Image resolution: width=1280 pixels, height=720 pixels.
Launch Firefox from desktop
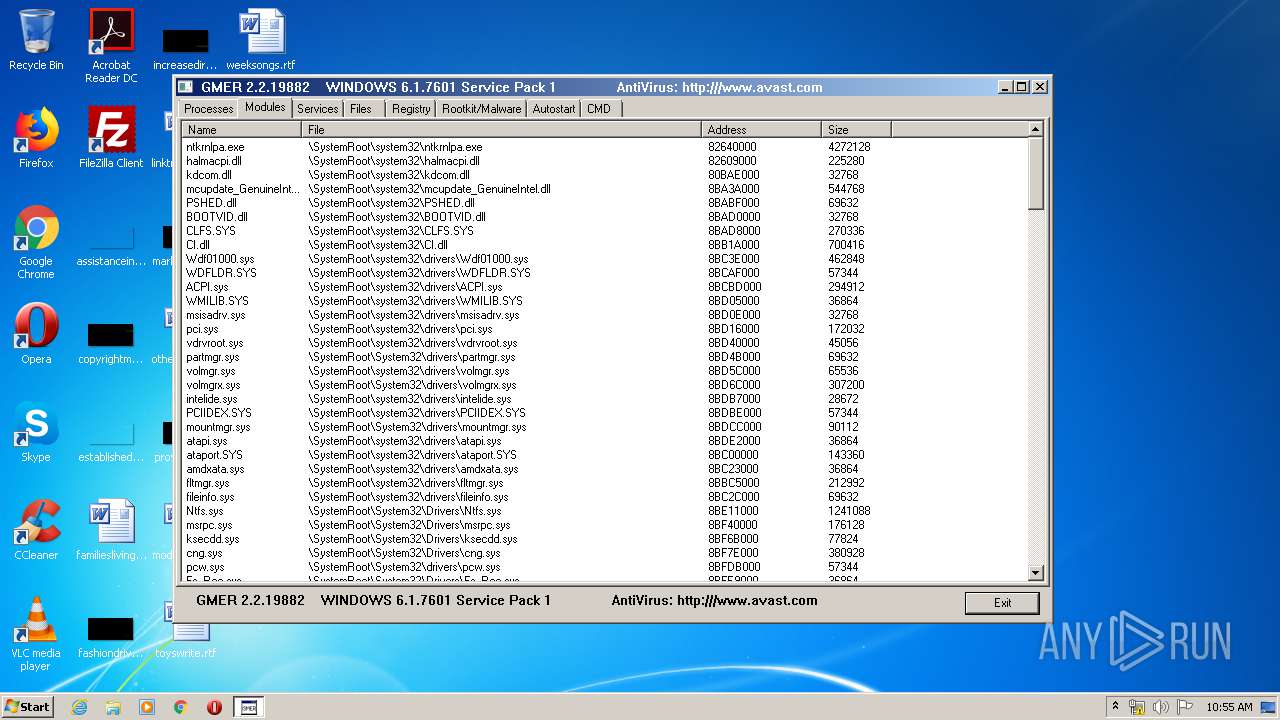click(36, 138)
